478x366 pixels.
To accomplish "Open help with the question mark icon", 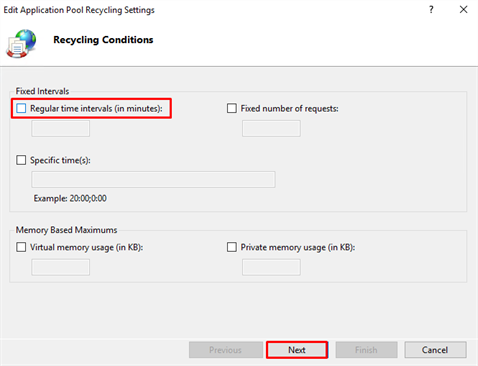I will point(431,10).
